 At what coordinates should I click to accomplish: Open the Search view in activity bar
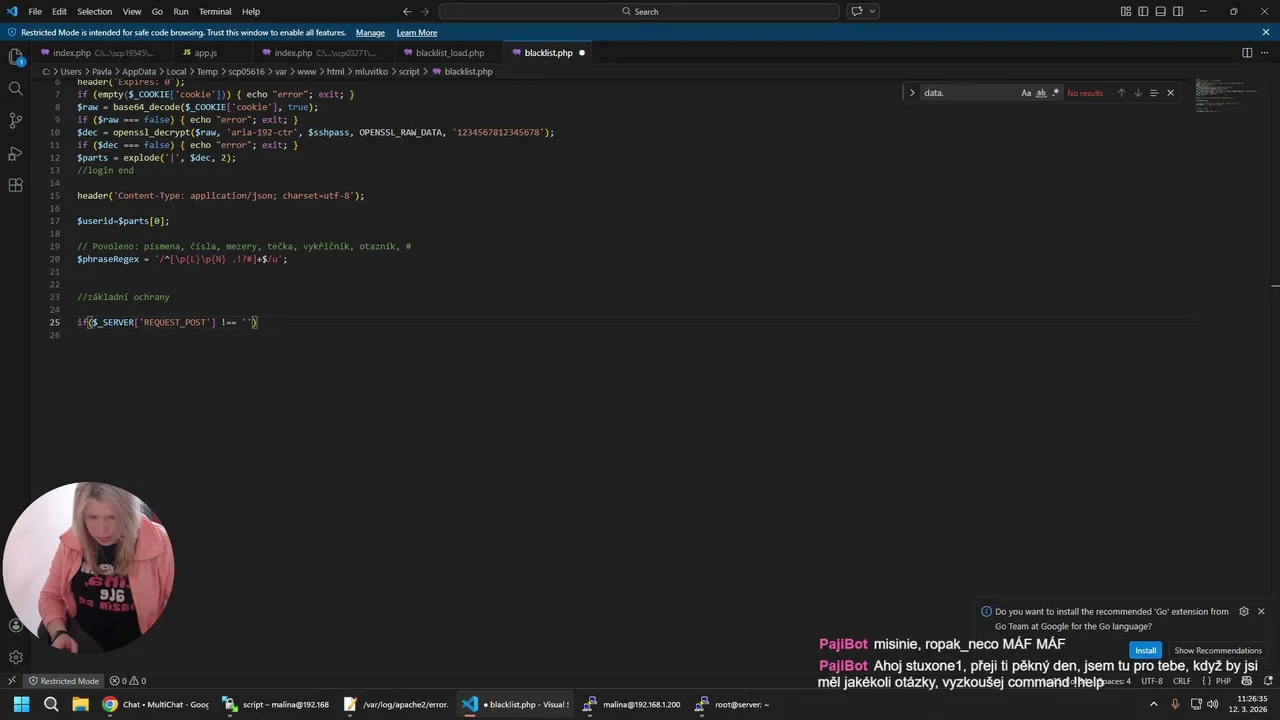(x=15, y=89)
